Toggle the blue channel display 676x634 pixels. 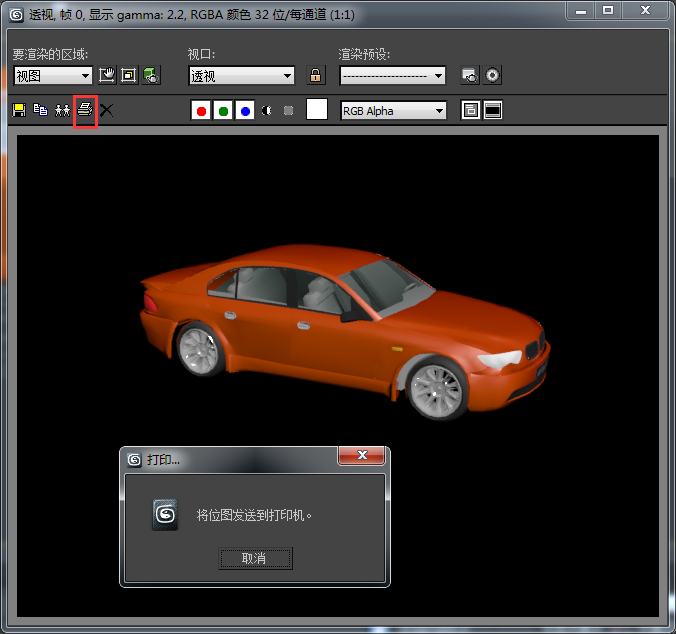245,111
